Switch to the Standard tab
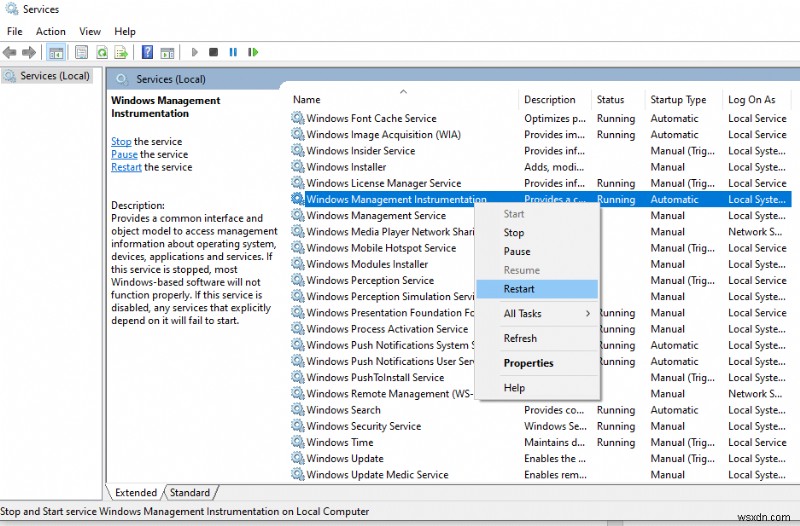800x526 pixels. (190, 492)
